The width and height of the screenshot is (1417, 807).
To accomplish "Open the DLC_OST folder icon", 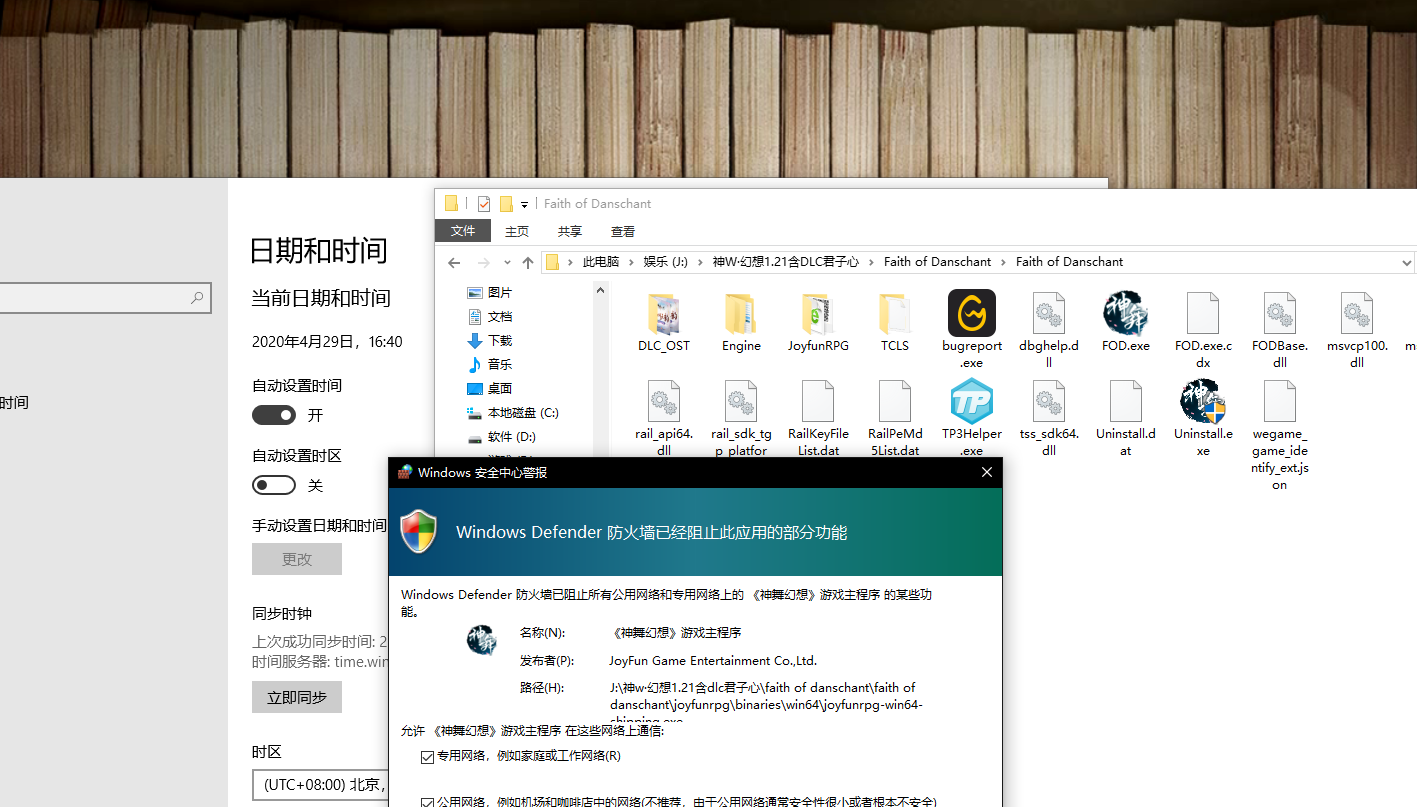I will click(x=664, y=314).
